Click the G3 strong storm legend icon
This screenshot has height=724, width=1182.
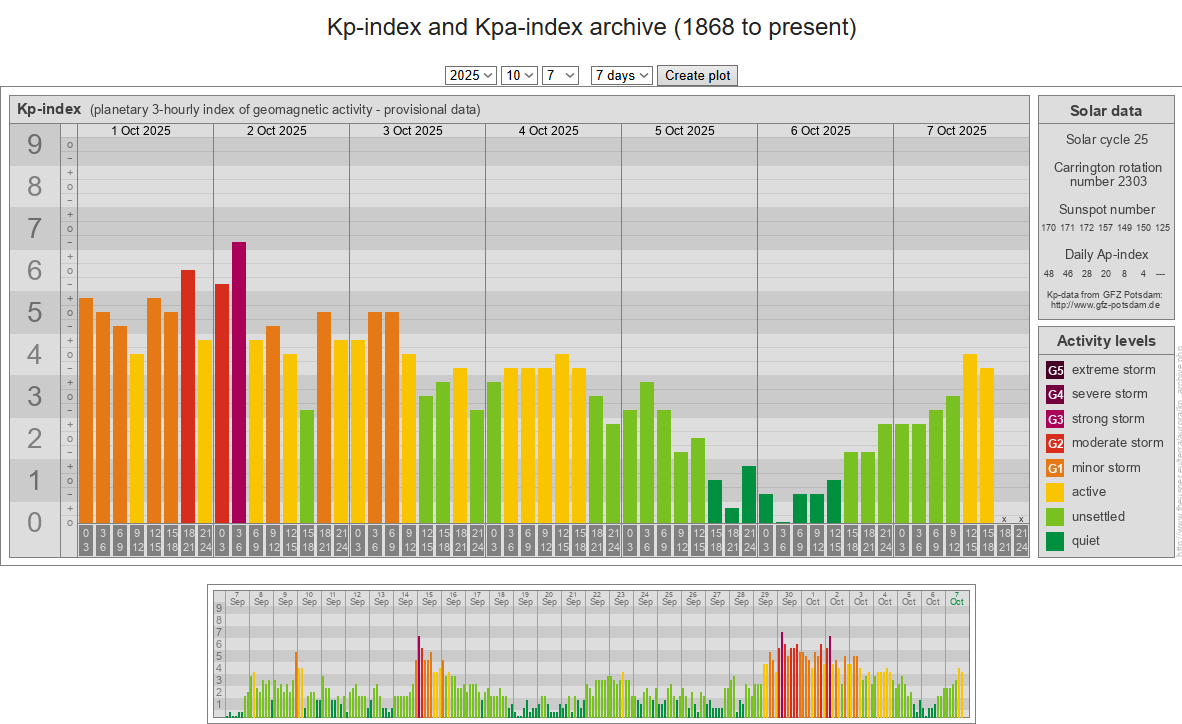point(1055,419)
